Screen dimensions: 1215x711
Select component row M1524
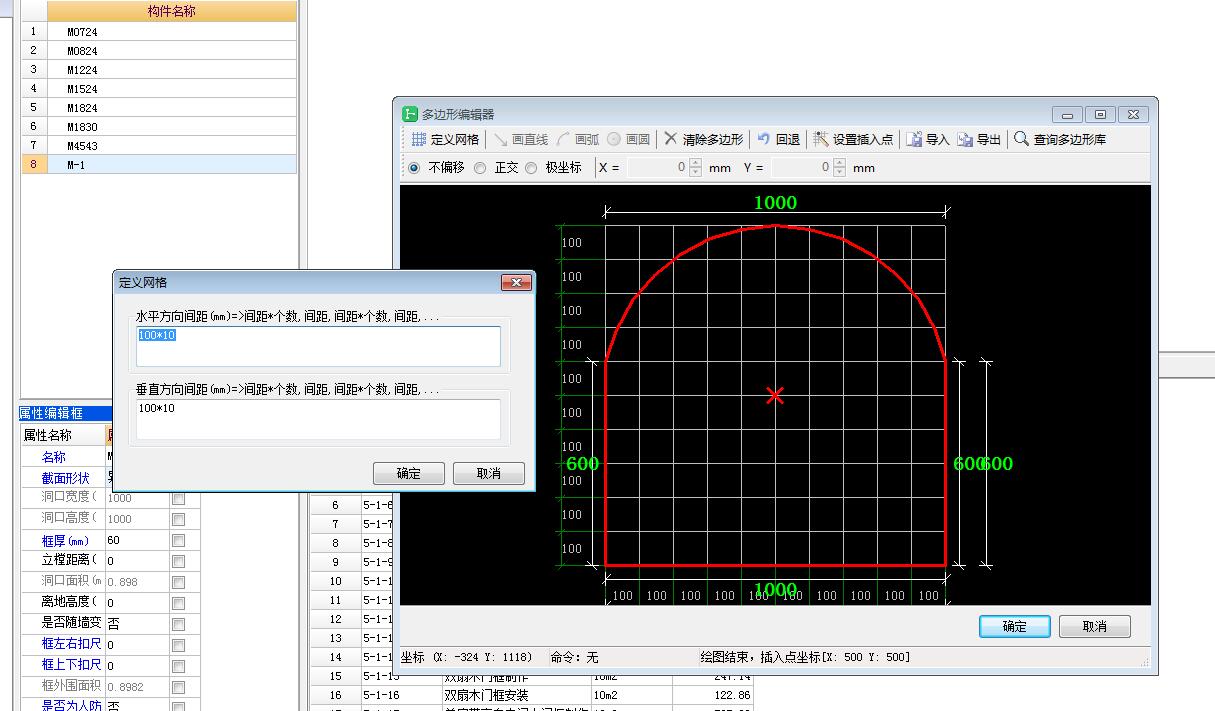click(160, 89)
